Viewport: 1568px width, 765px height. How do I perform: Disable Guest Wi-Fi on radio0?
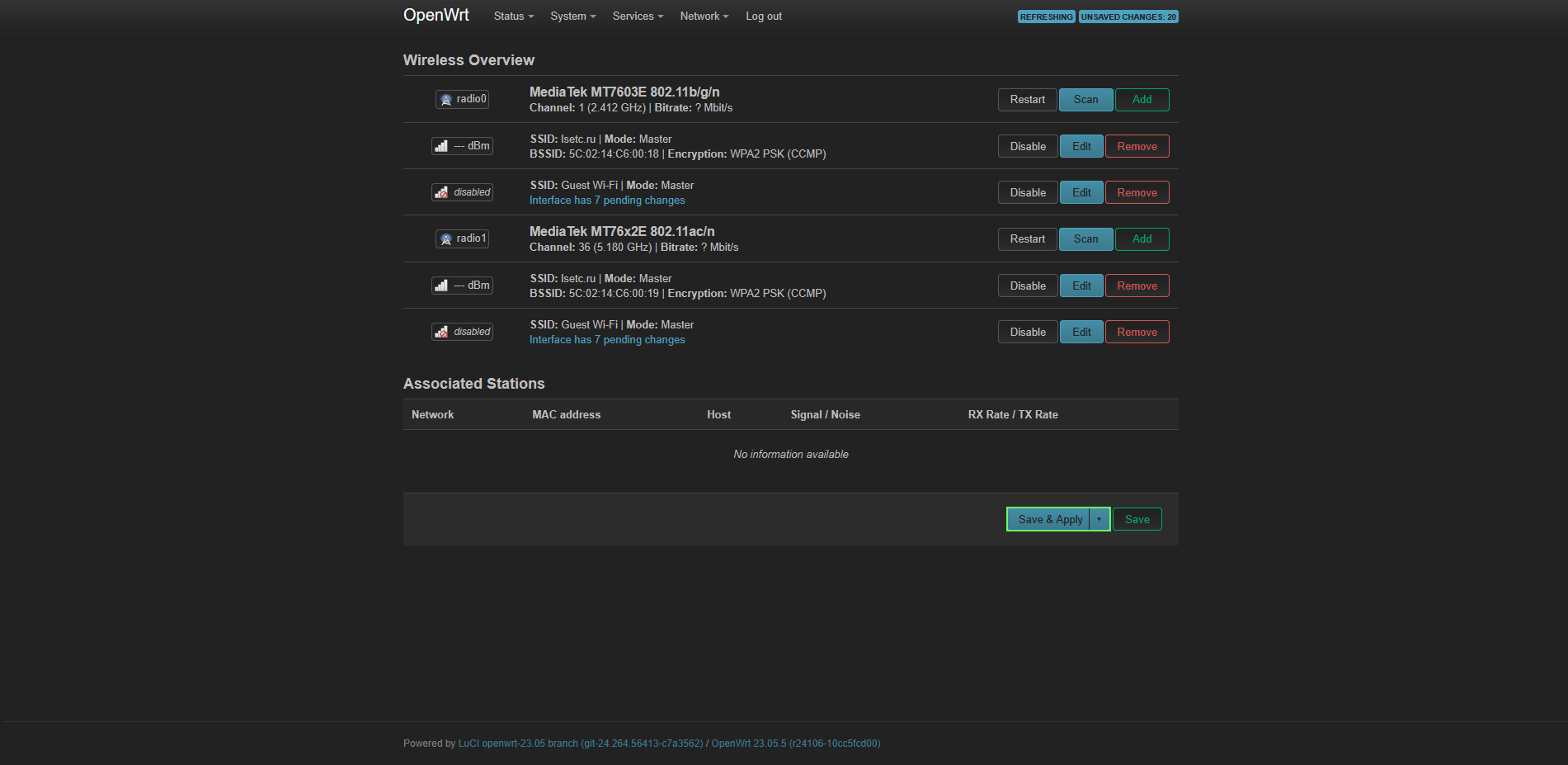(x=1028, y=192)
